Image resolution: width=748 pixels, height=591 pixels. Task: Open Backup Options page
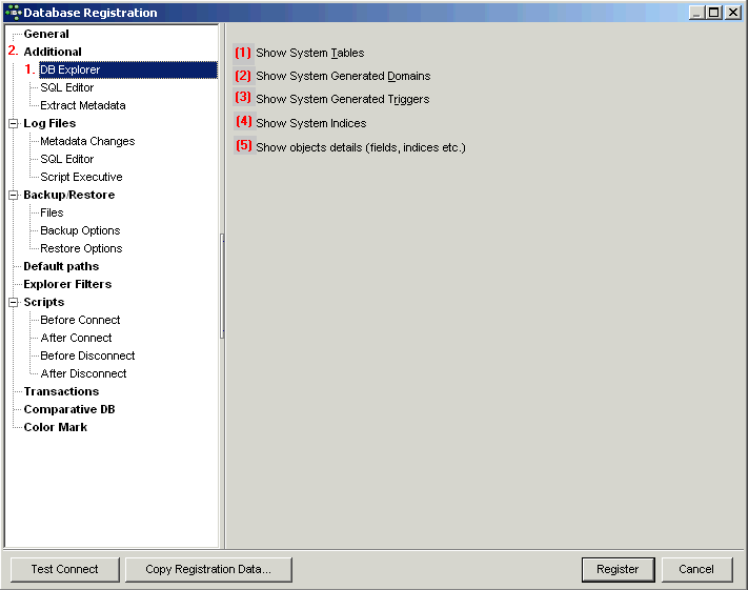click(x=80, y=231)
